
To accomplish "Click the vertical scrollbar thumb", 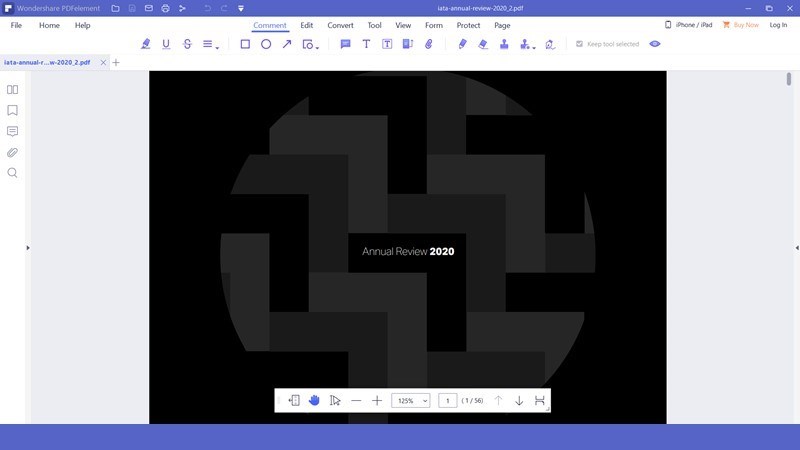I will (x=789, y=79).
